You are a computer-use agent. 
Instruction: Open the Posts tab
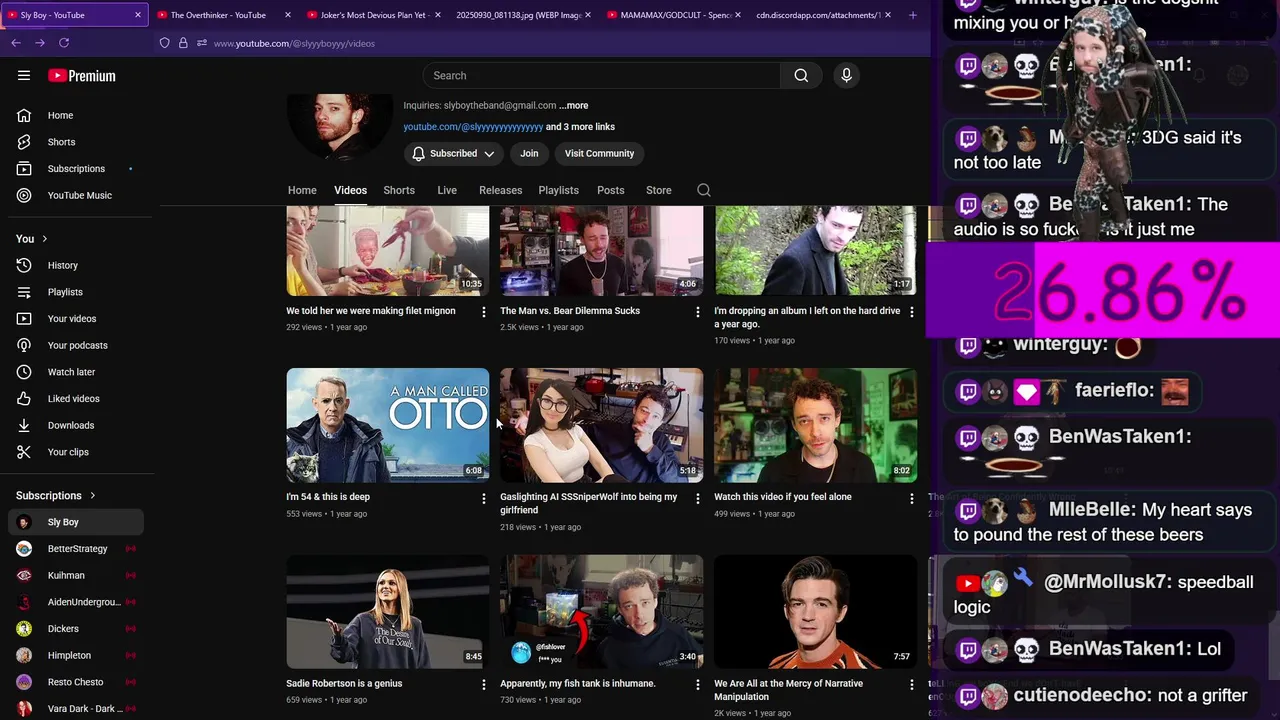(x=610, y=190)
